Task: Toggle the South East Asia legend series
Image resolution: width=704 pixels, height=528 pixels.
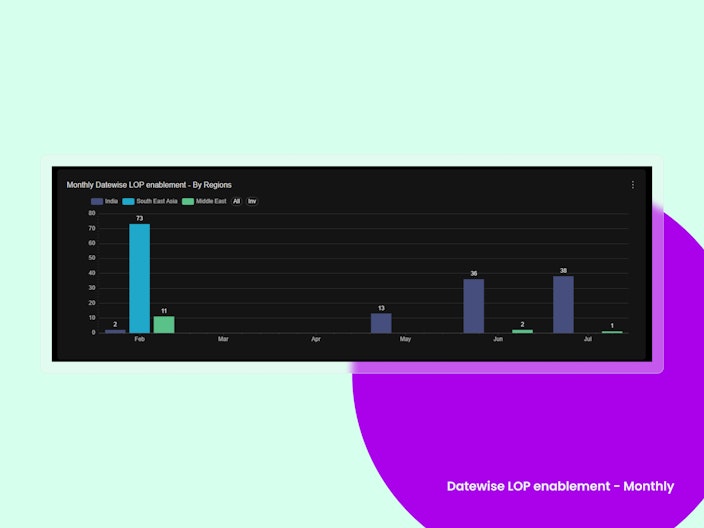Action: (150, 201)
